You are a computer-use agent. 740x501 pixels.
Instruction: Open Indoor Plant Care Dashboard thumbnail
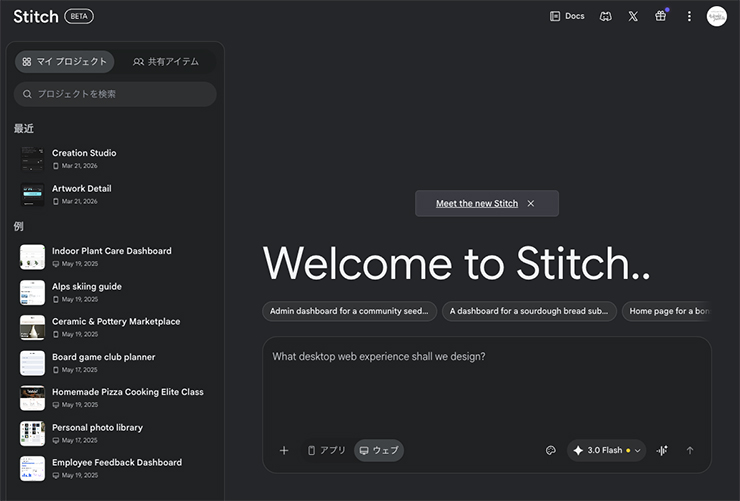click(32, 257)
